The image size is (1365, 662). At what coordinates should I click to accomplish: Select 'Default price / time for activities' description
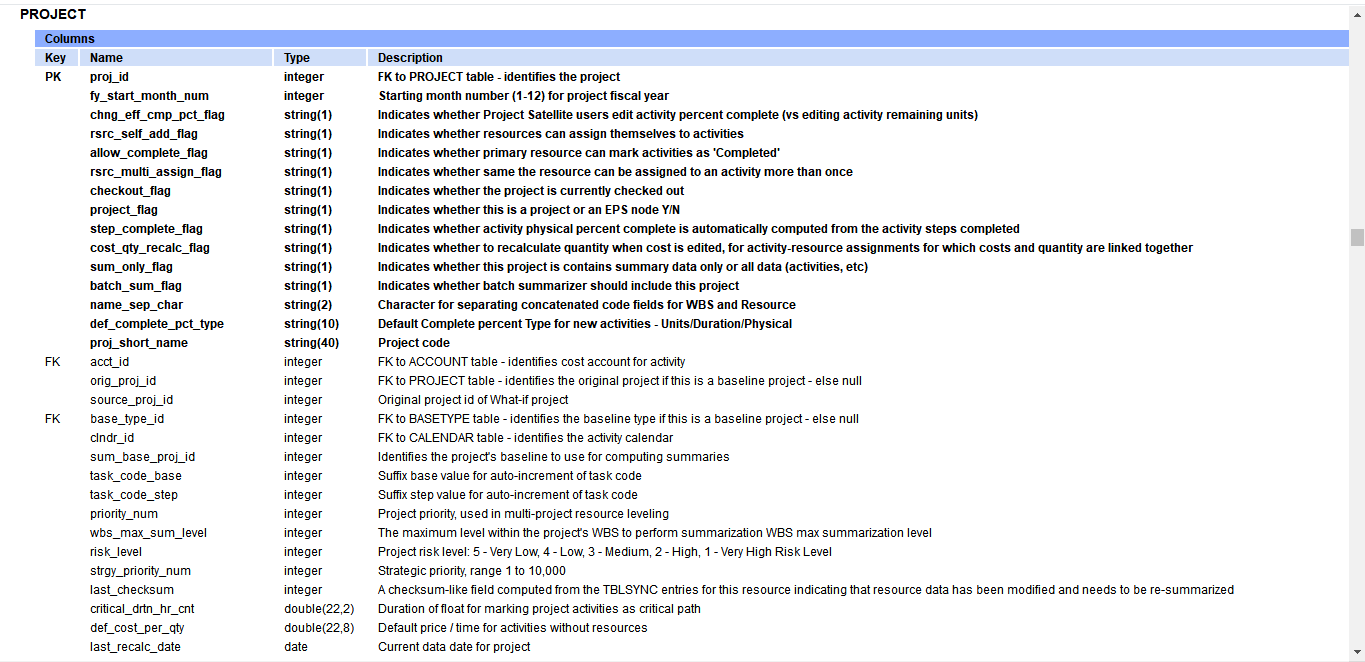(513, 628)
